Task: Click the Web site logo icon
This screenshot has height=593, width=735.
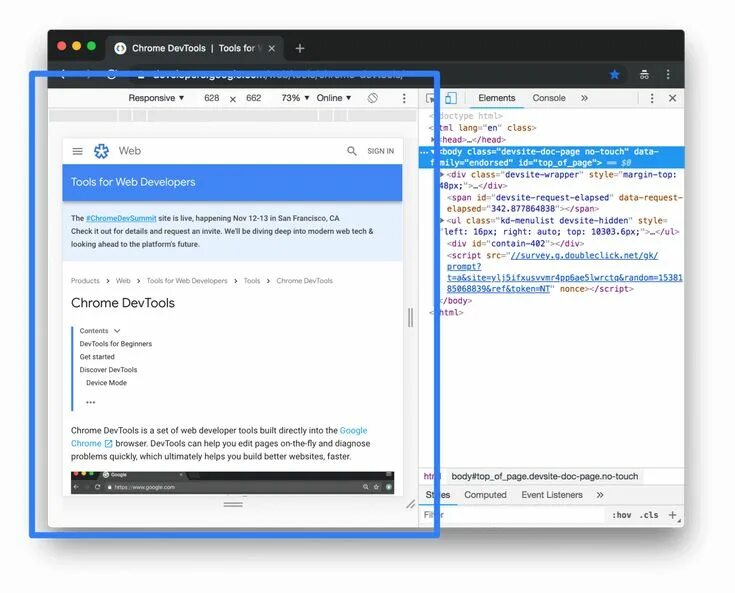Action: pos(101,151)
